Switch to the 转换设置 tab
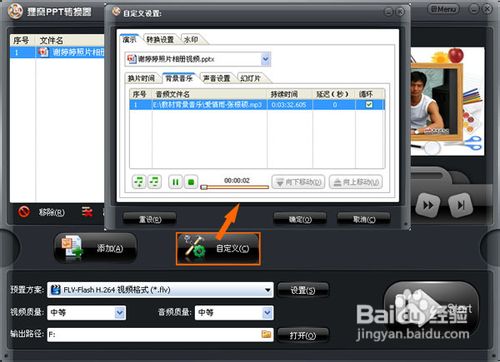This screenshot has width=500, height=362. (x=160, y=39)
